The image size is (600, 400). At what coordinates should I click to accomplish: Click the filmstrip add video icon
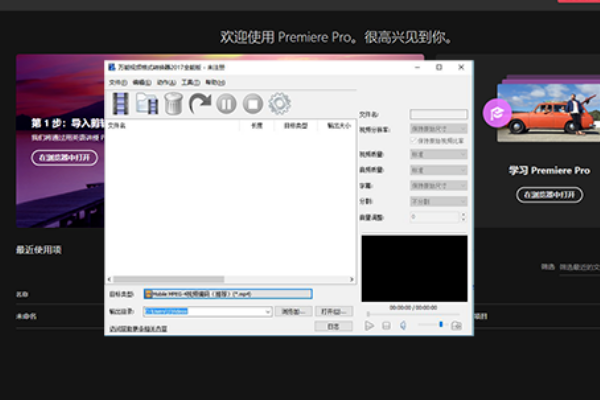pyautogui.click(x=120, y=103)
